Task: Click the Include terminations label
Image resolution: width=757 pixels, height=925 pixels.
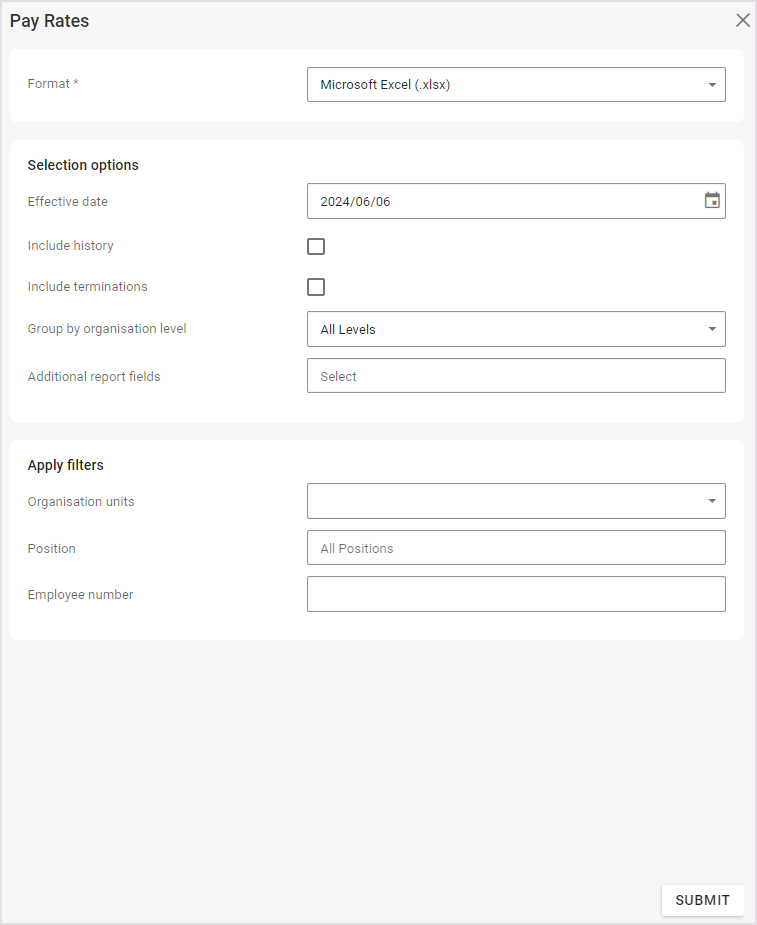Action: tap(87, 287)
